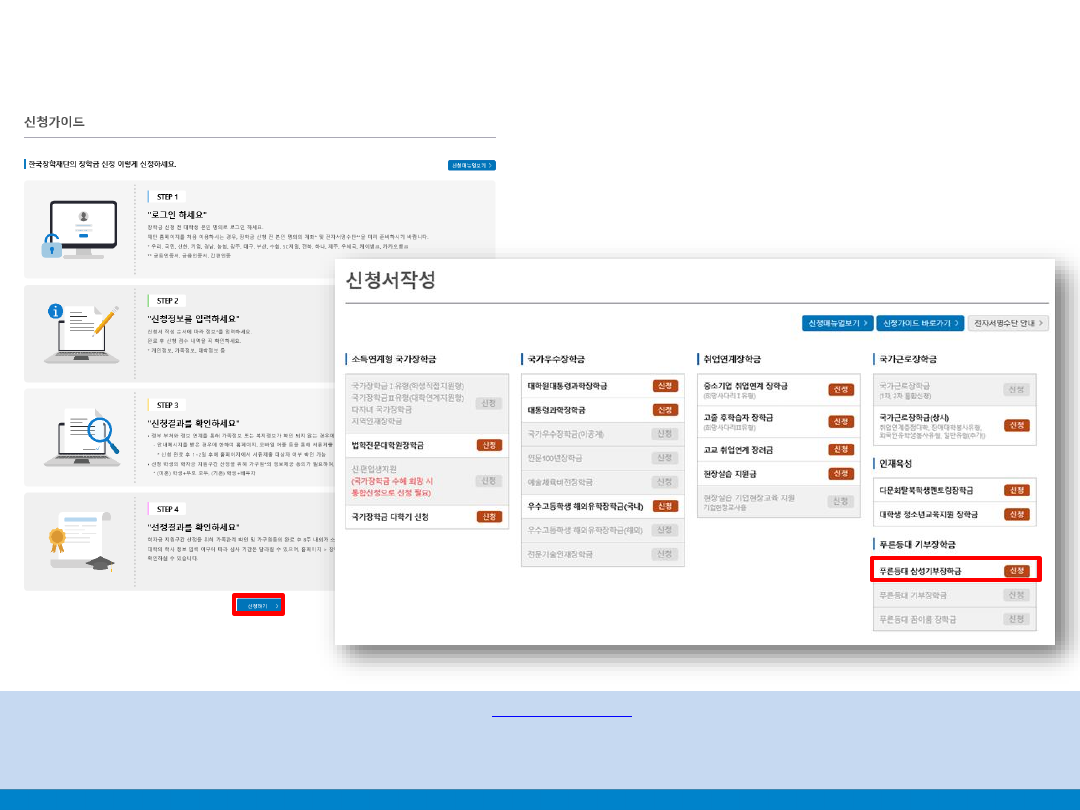Click 신청 for 대통령과학장학금
1080x810 pixels.
(665, 410)
